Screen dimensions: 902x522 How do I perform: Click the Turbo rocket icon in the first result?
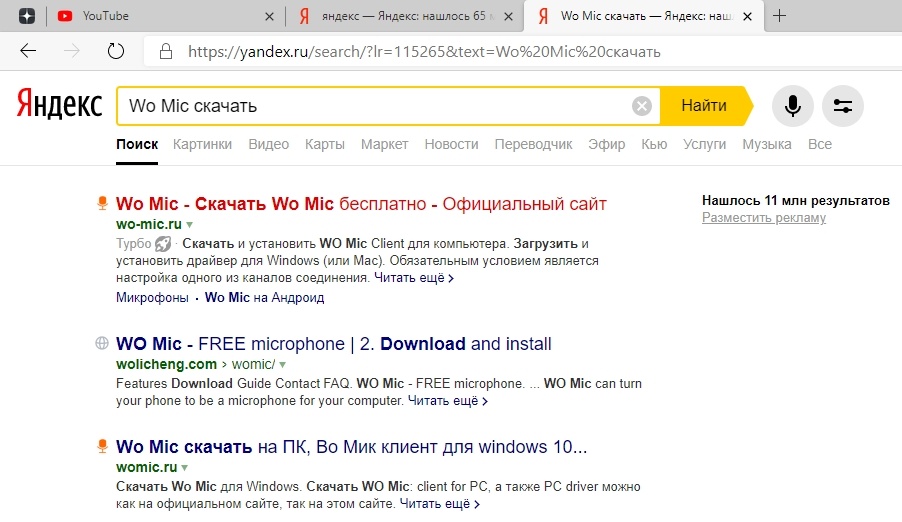pos(163,244)
